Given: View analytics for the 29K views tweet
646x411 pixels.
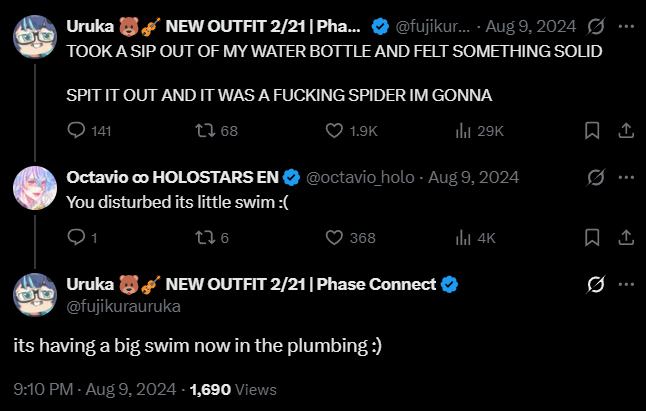Looking at the screenshot, I should pos(463,131).
